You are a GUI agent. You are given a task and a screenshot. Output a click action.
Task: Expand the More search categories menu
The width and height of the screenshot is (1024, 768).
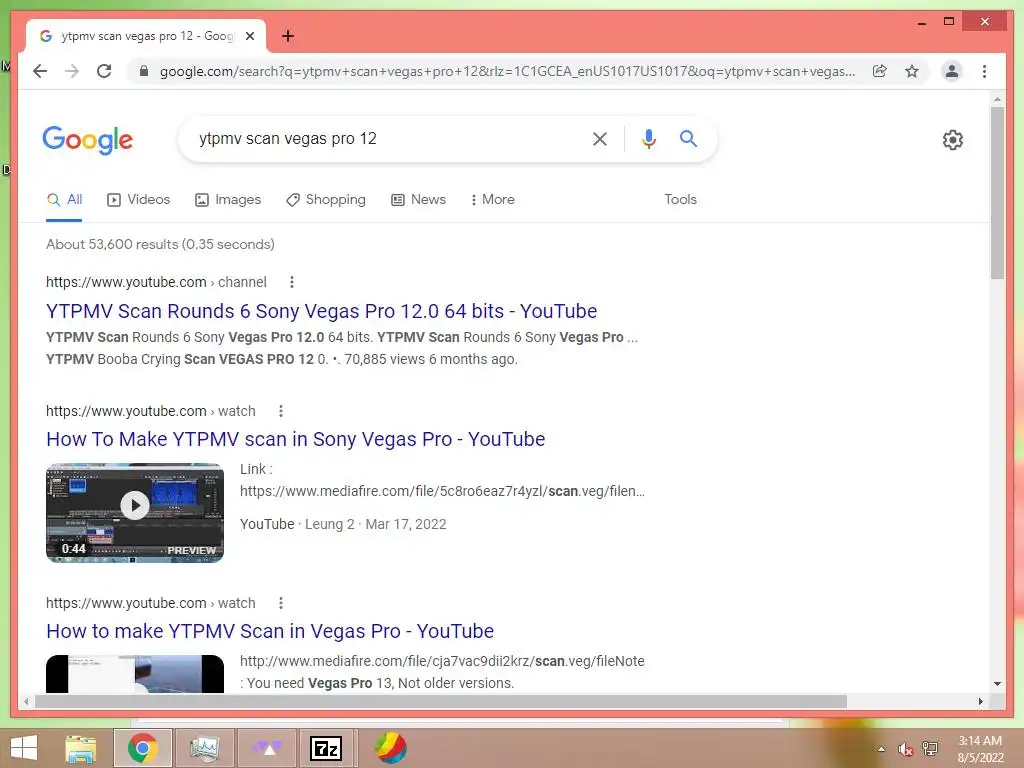pos(492,200)
